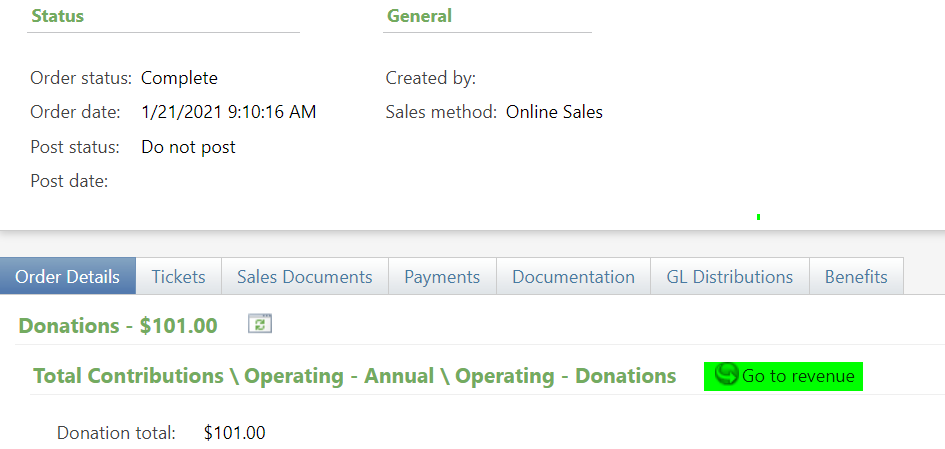Viewport: 945px width, 449px height.
Task: Click the Status section header
Action: (57, 16)
